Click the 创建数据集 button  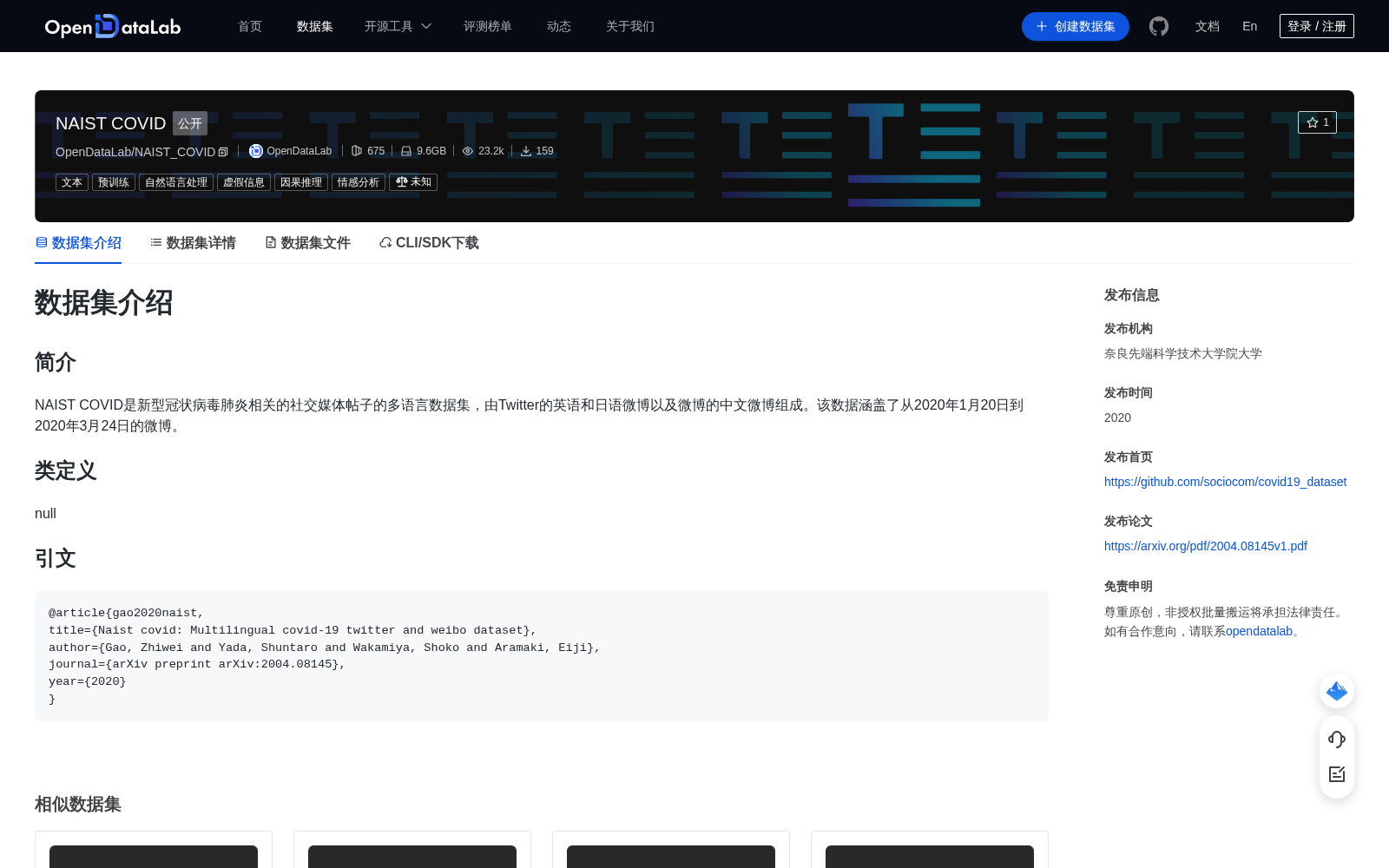pos(1076,26)
